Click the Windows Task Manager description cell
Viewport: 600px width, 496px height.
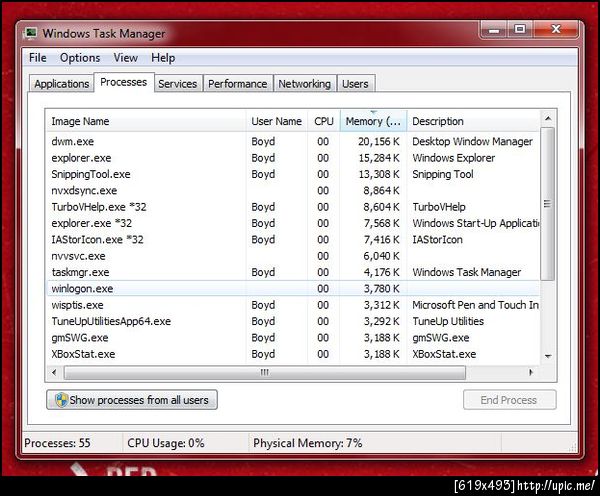coord(467,272)
